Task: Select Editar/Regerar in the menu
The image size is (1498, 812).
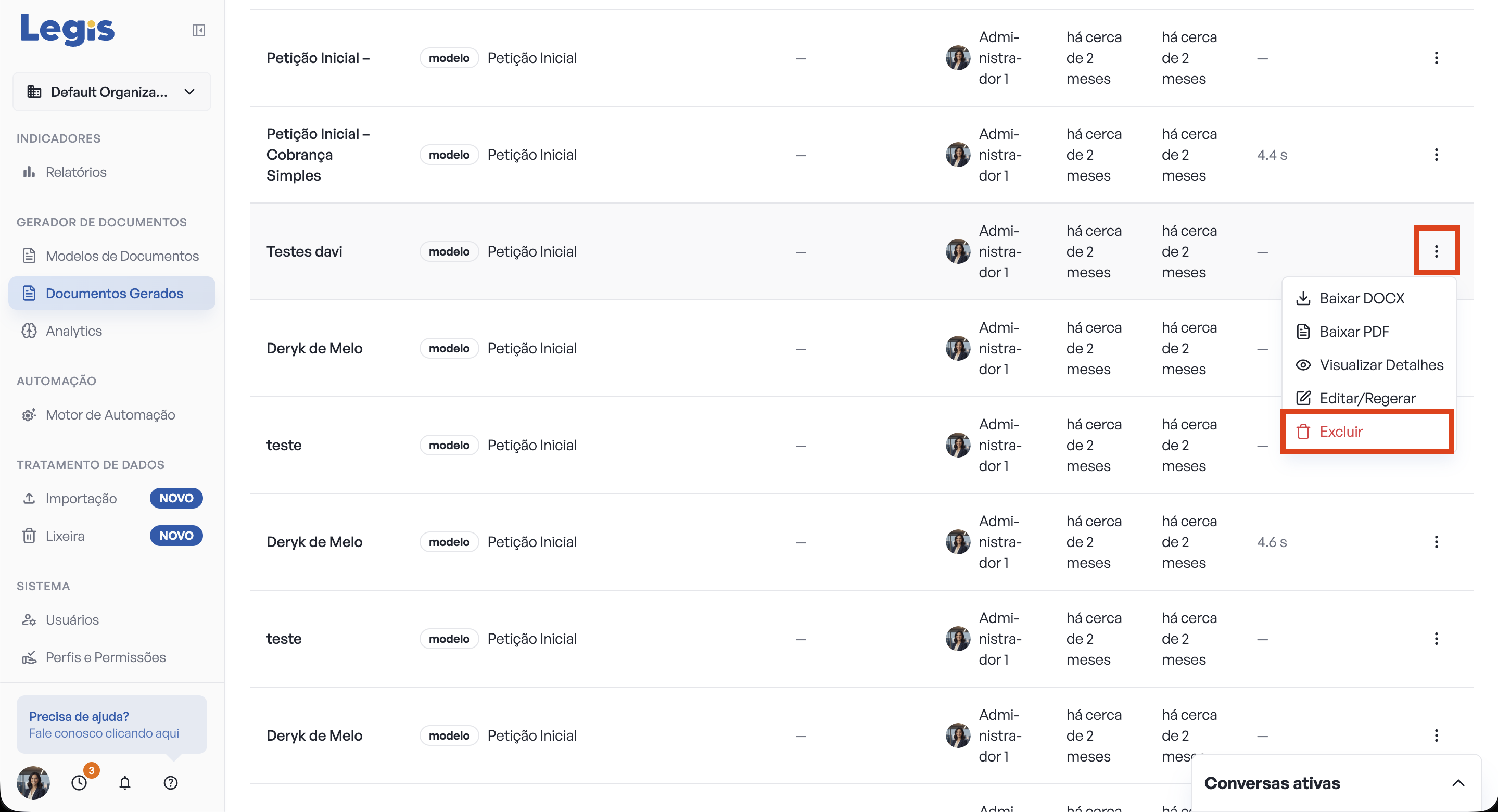Action: [1368, 398]
